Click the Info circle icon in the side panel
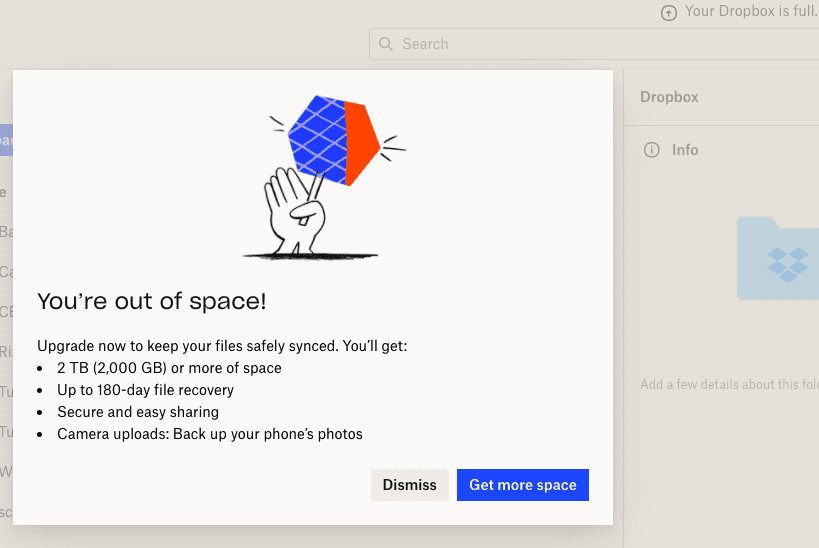This screenshot has height=548, width=819. pyautogui.click(x=652, y=150)
